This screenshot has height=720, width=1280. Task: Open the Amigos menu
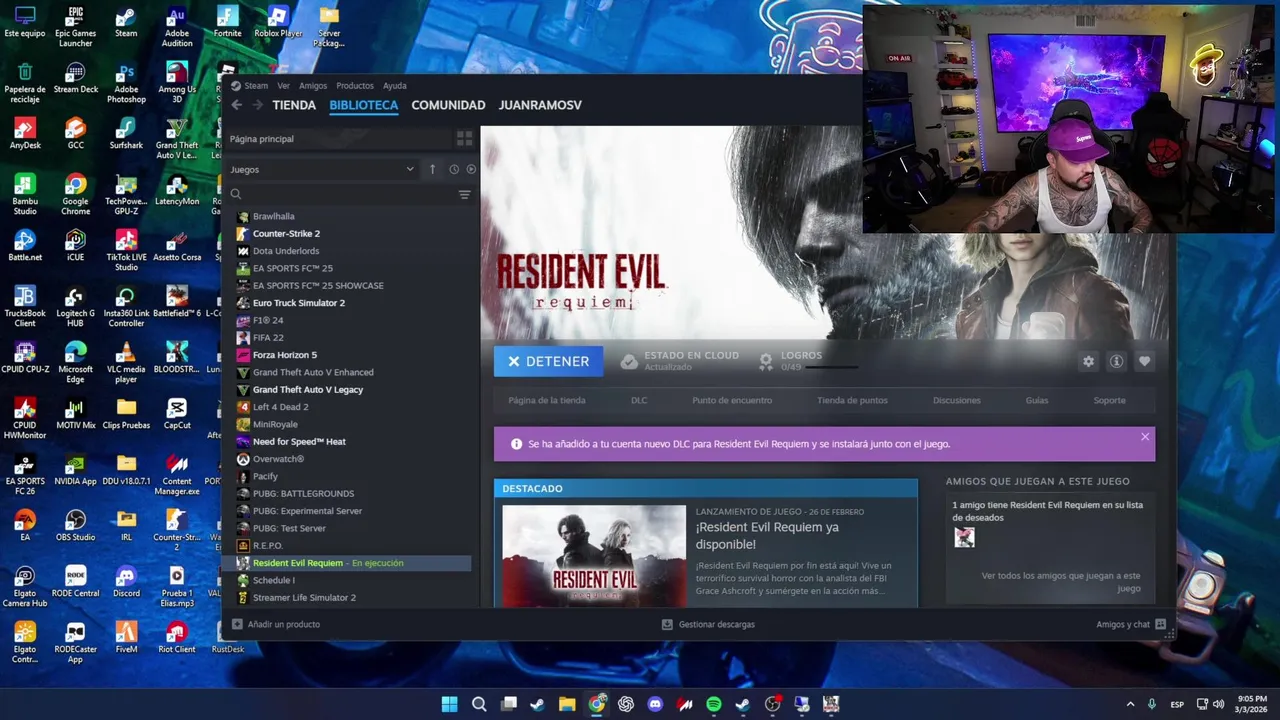click(313, 86)
